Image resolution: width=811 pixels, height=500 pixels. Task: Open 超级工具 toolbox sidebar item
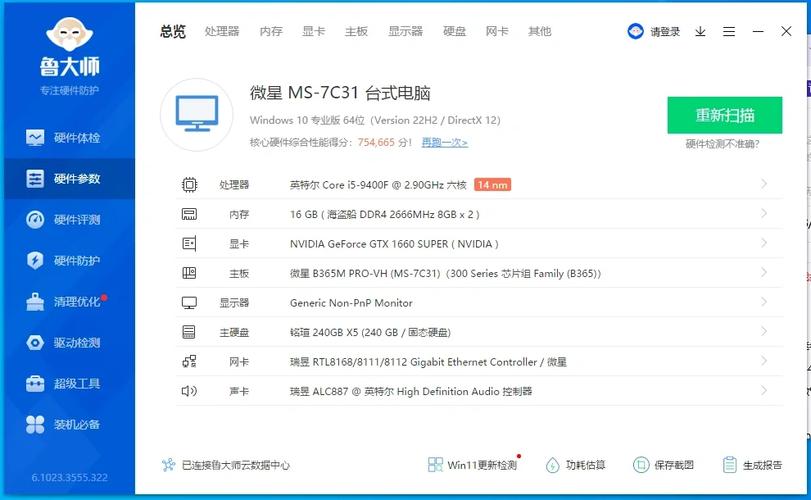(x=67, y=384)
